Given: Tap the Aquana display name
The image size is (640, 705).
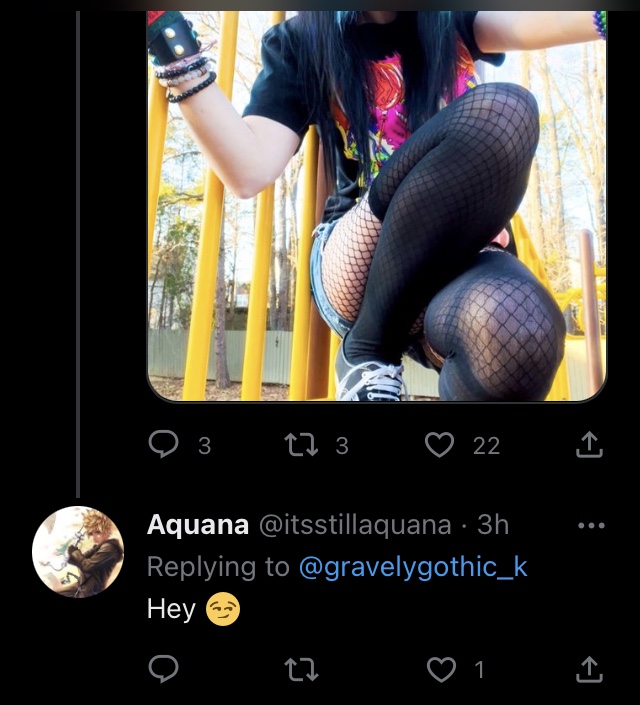Looking at the screenshot, I should pos(198,525).
